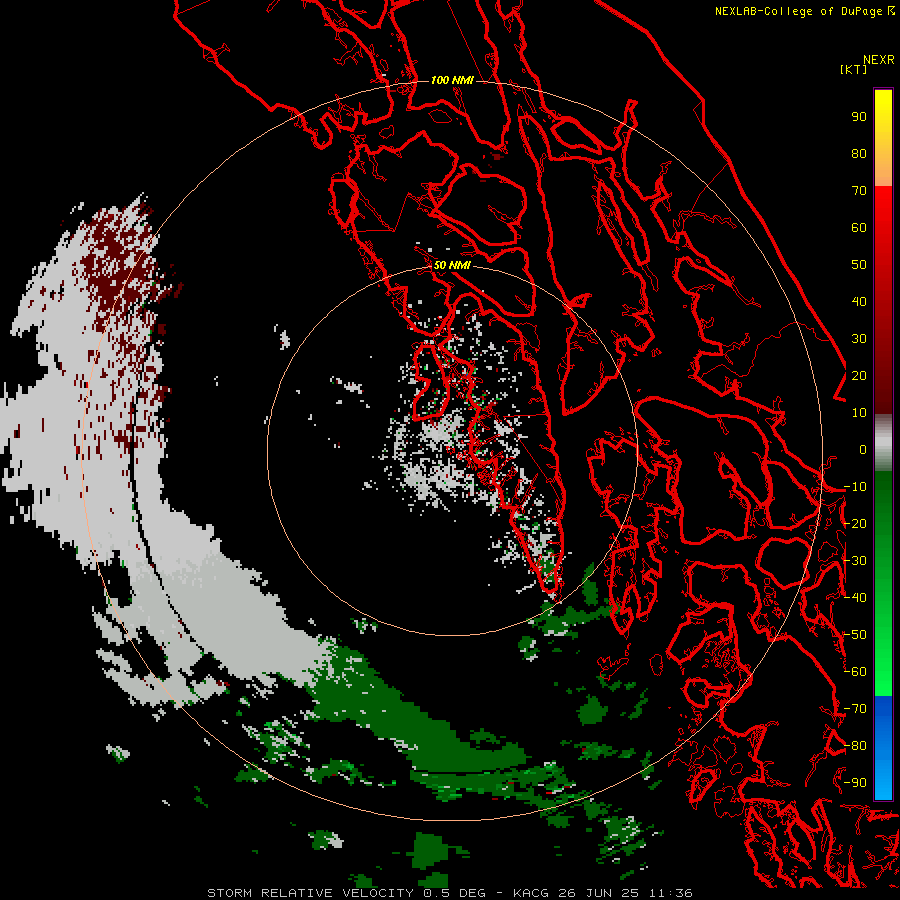This screenshot has height=900, width=900.
Task: Click the positive 80 value on the velocity scale
Action: pyautogui.click(x=859, y=154)
